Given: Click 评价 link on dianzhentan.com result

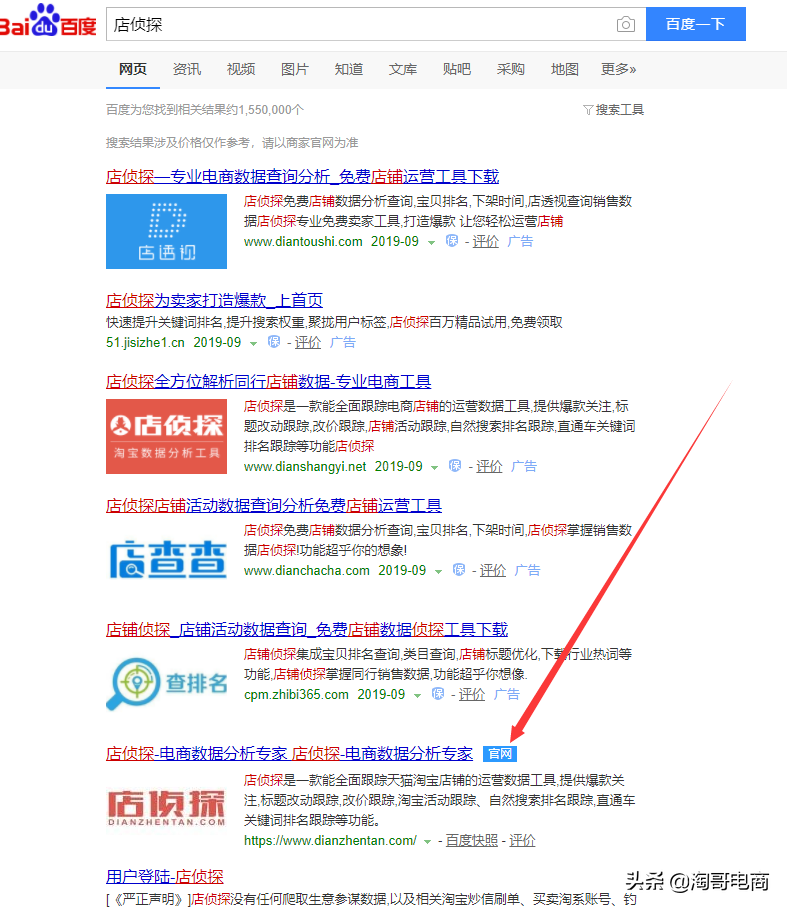Looking at the screenshot, I should click(522, 841).
